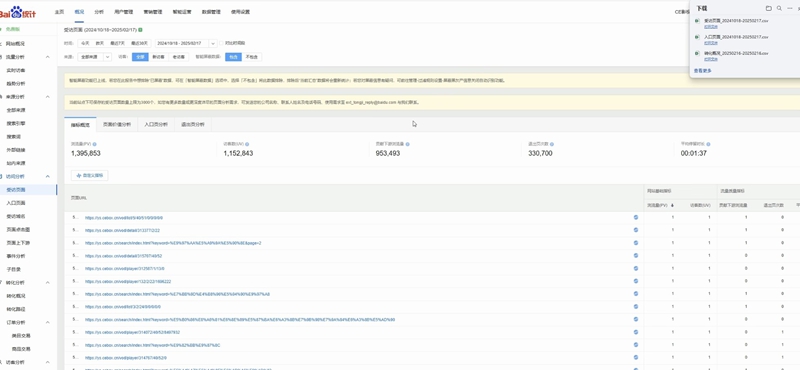Viewport: 800px width, 370px height.
Task: Click blue icon on vod/player/314767 row
Action: [x=636, y=358]
